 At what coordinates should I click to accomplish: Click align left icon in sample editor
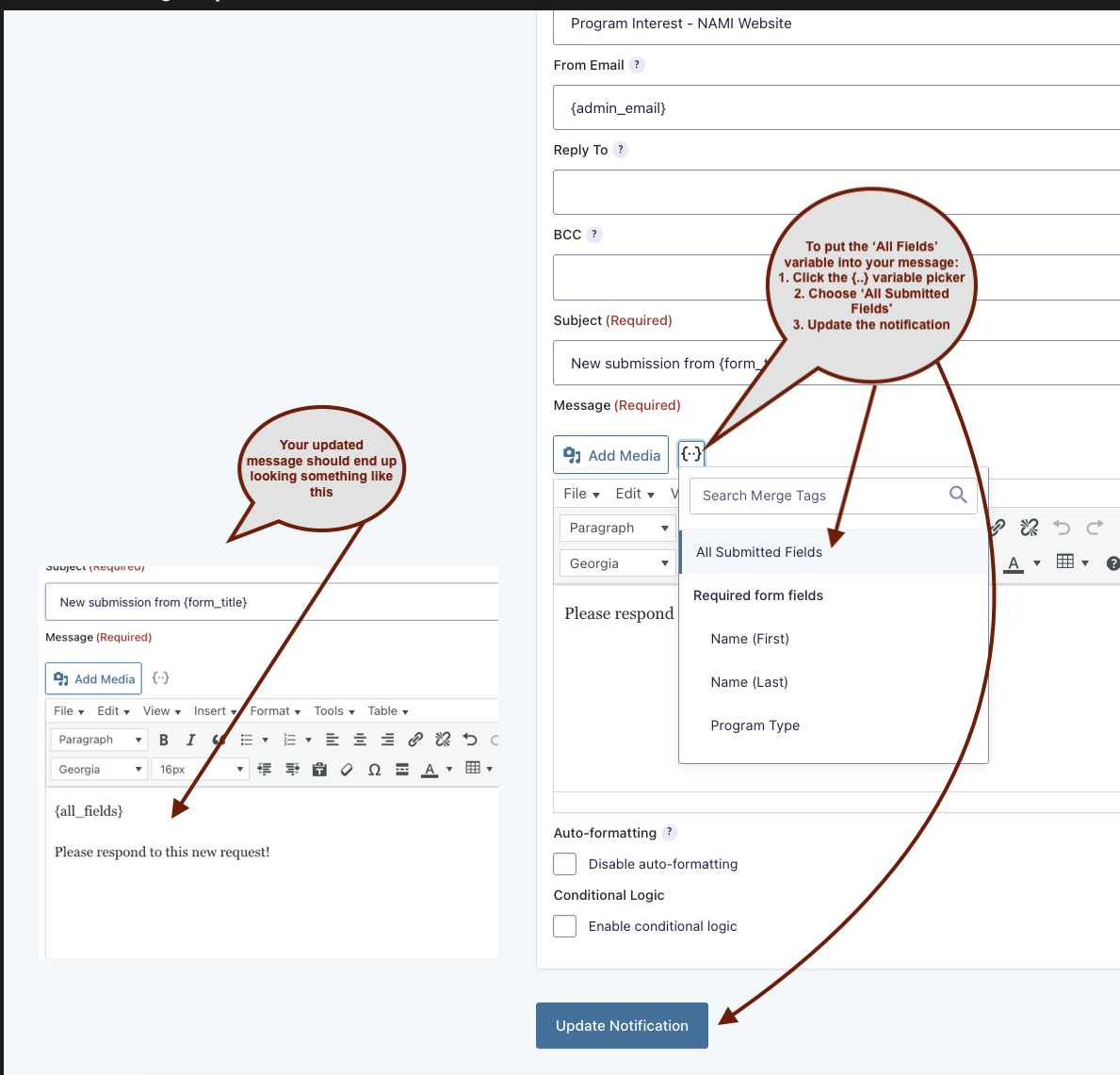click(333, 740)
